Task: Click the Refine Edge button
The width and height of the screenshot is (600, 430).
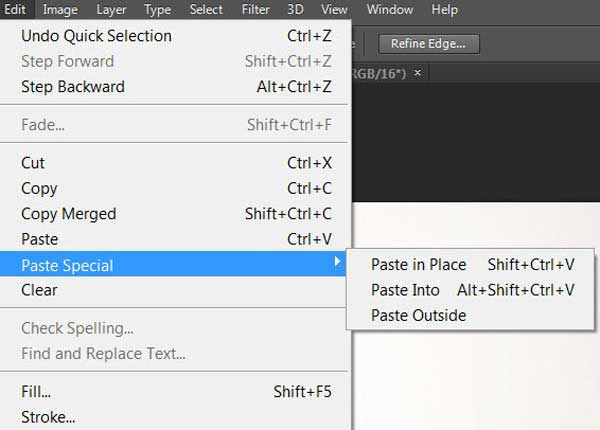Action: pos(429,44)
